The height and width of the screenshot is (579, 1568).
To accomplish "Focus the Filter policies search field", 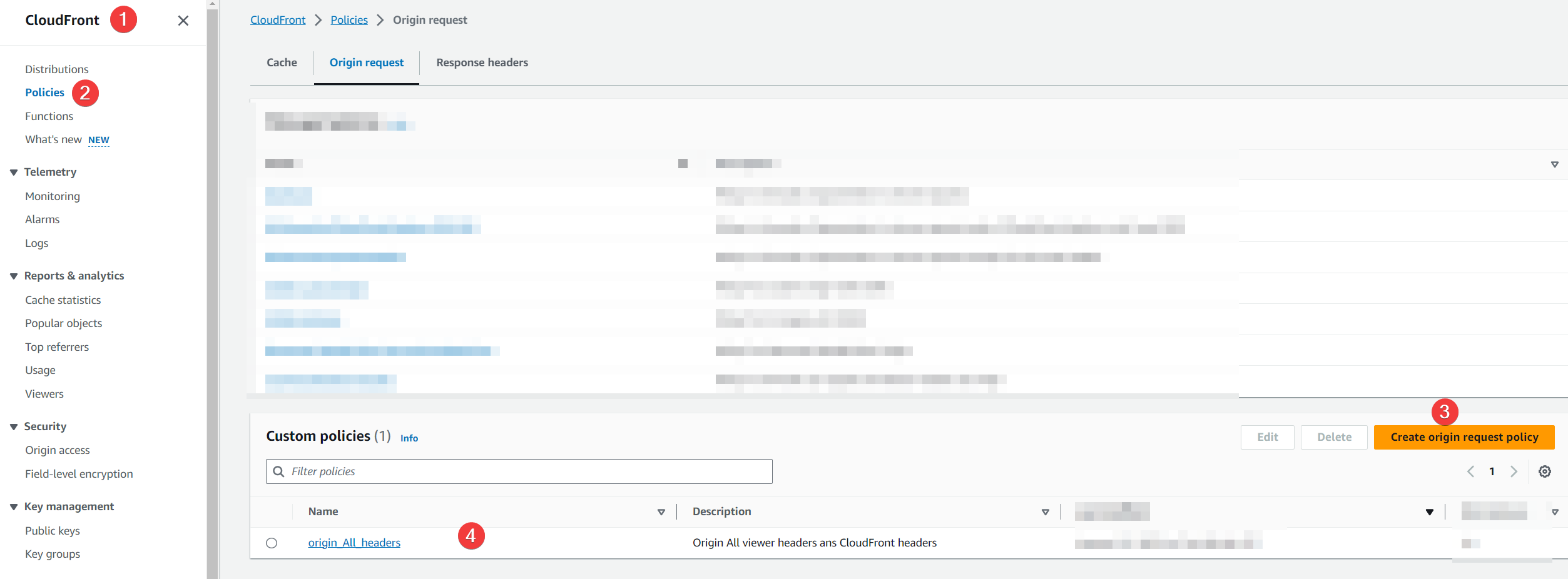I will pyautogui.click(x=519, y=471).
